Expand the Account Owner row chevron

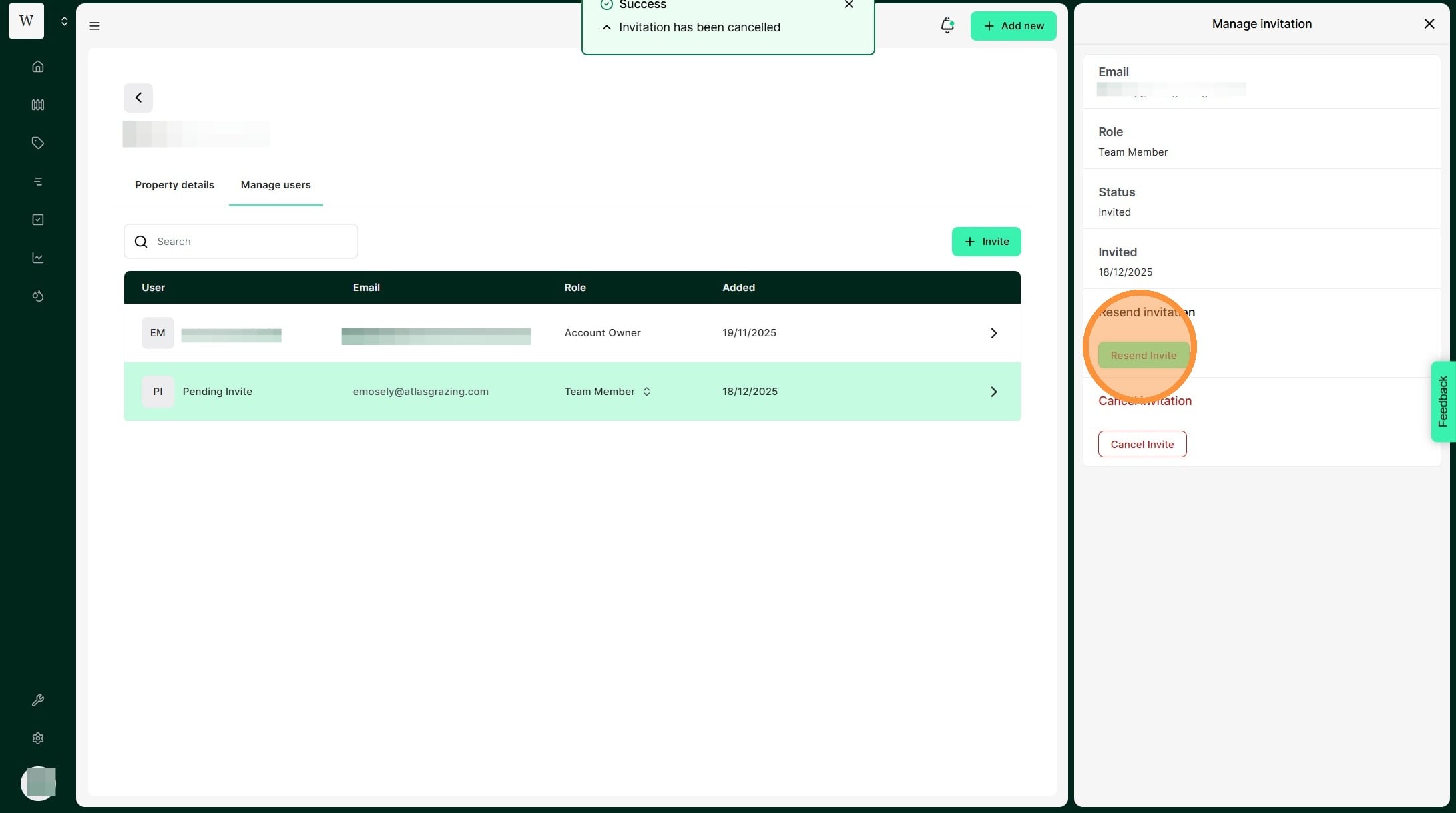(x=993, y=333)
